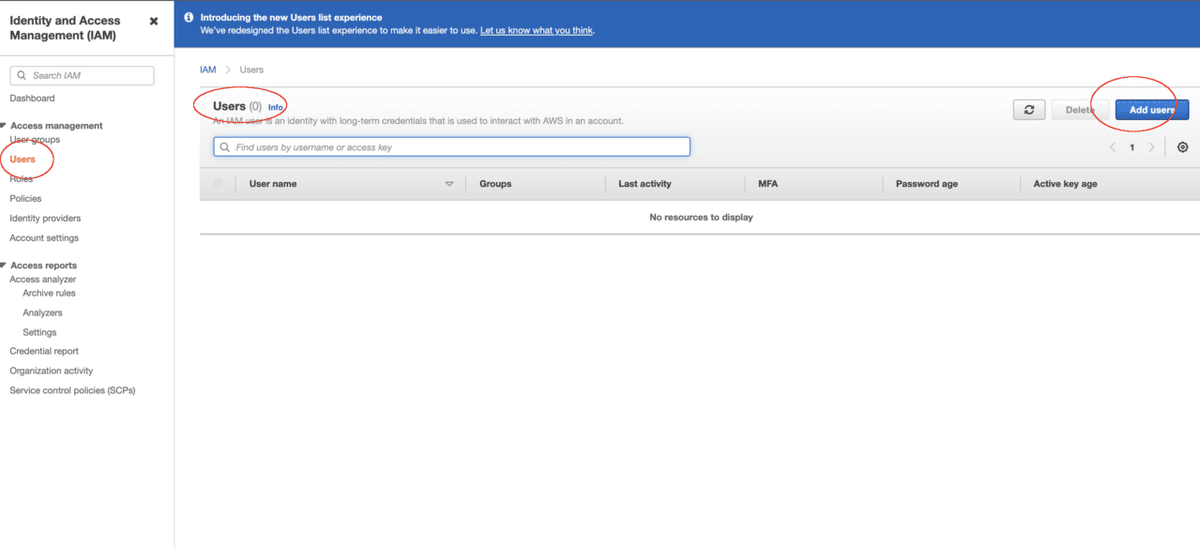Click the Last activity column header
Viewport: 1200px width, 548px height.
coord(645,184)
